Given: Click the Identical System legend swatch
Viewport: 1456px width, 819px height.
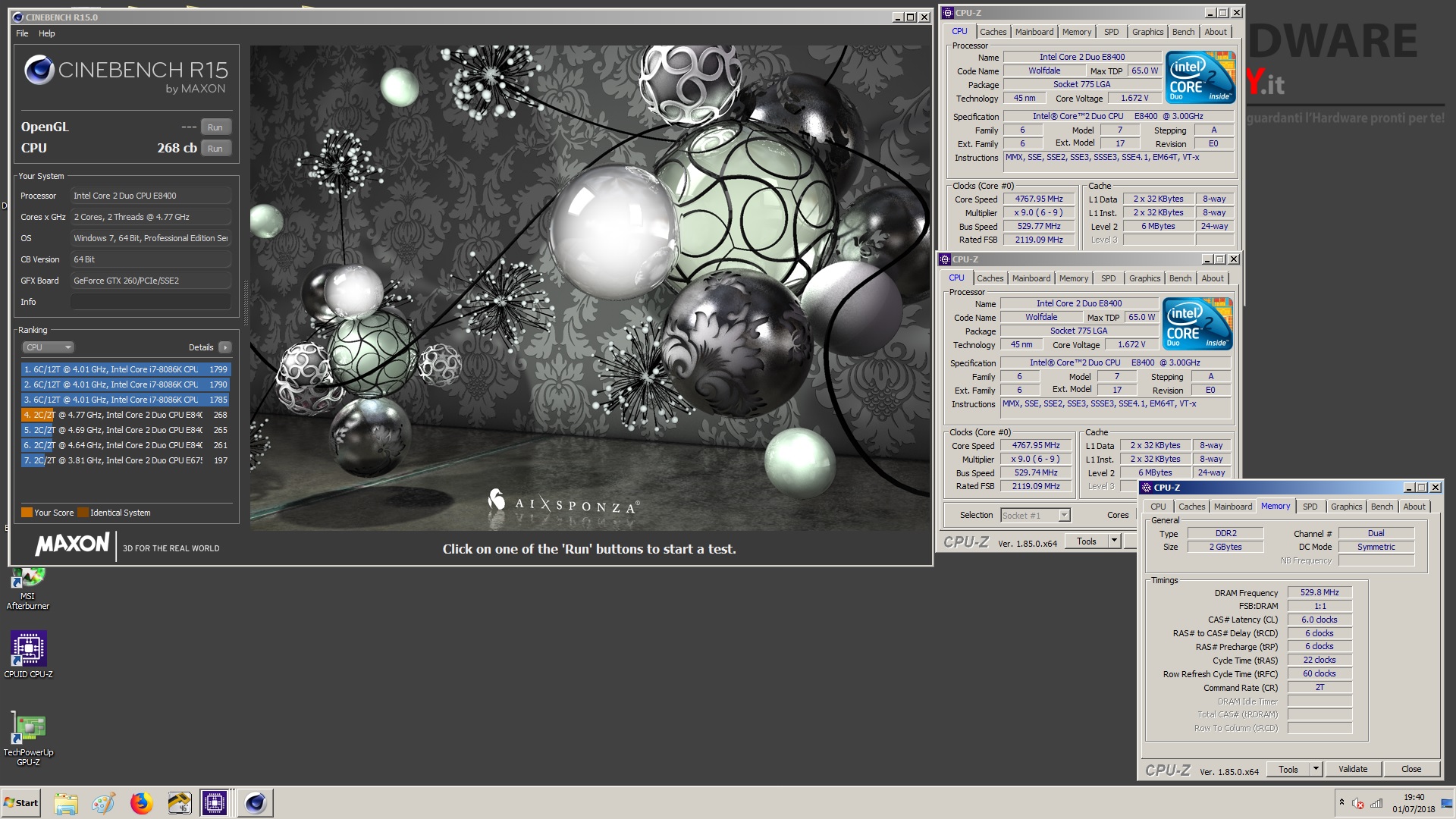Looking at the screenshot, I should click(x=83, y=513).
